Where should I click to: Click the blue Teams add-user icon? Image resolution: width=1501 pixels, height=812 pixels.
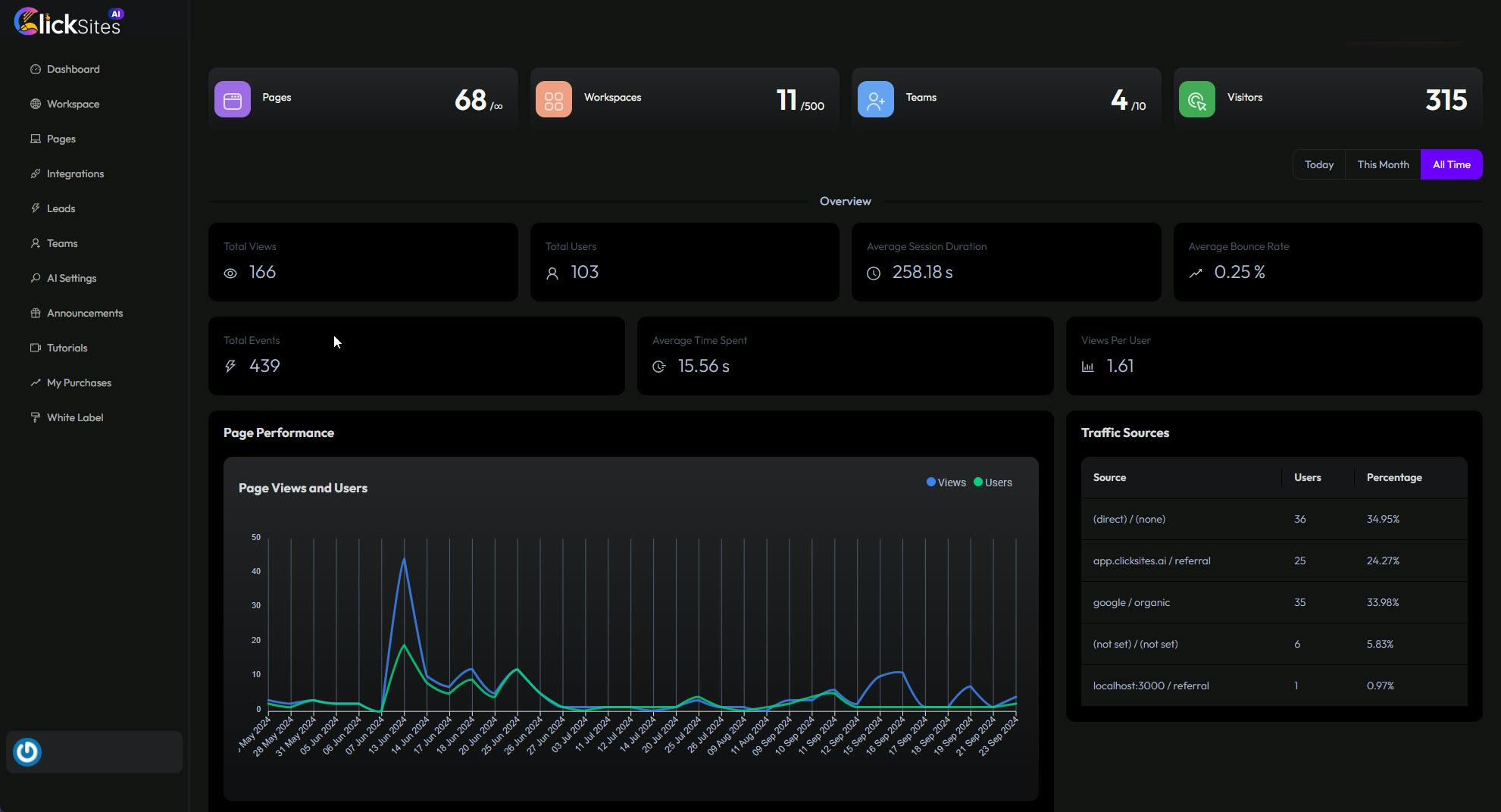coord(876,99)
